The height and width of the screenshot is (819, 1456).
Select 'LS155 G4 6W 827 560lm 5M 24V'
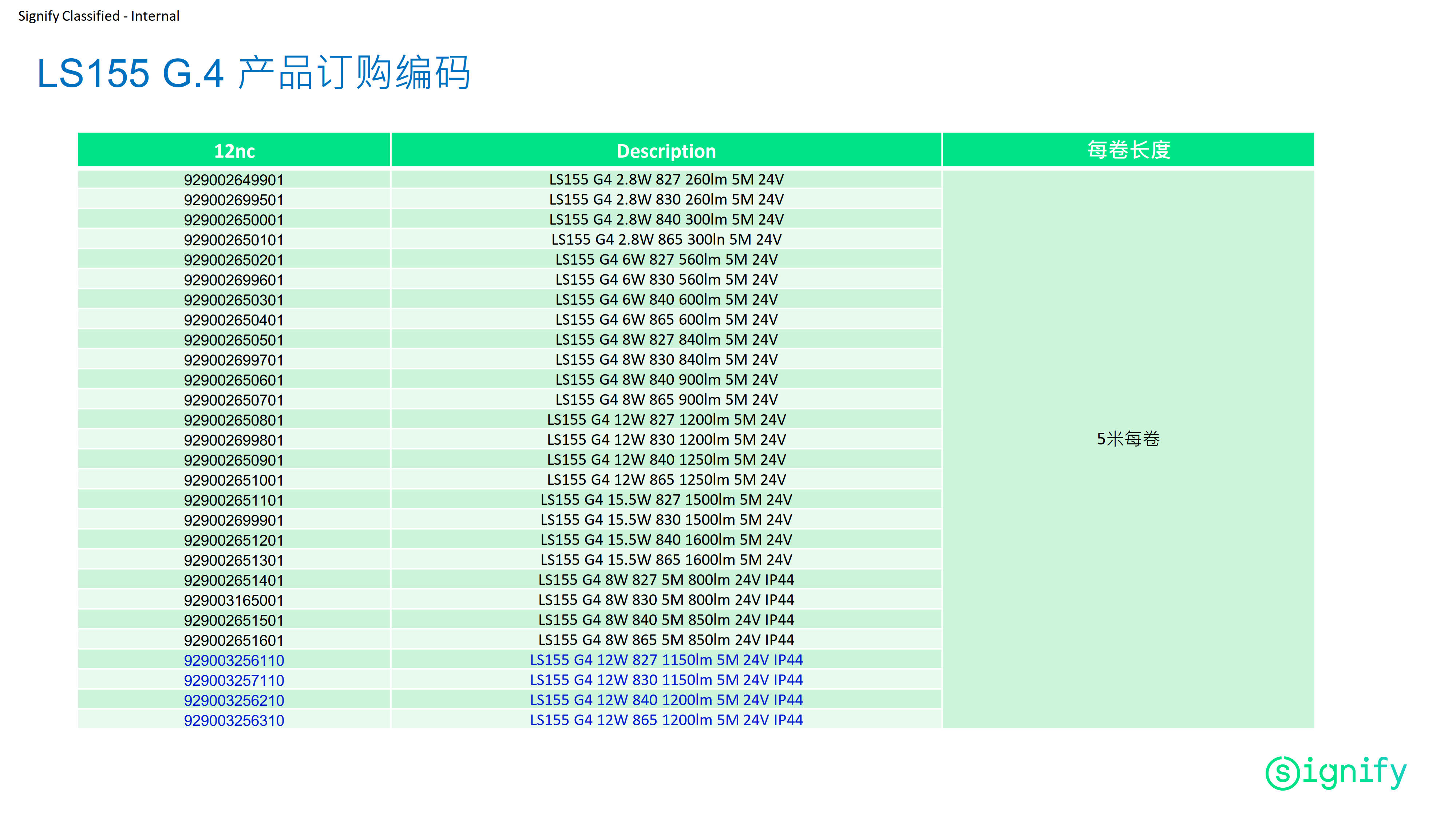[x=666, y=260]
